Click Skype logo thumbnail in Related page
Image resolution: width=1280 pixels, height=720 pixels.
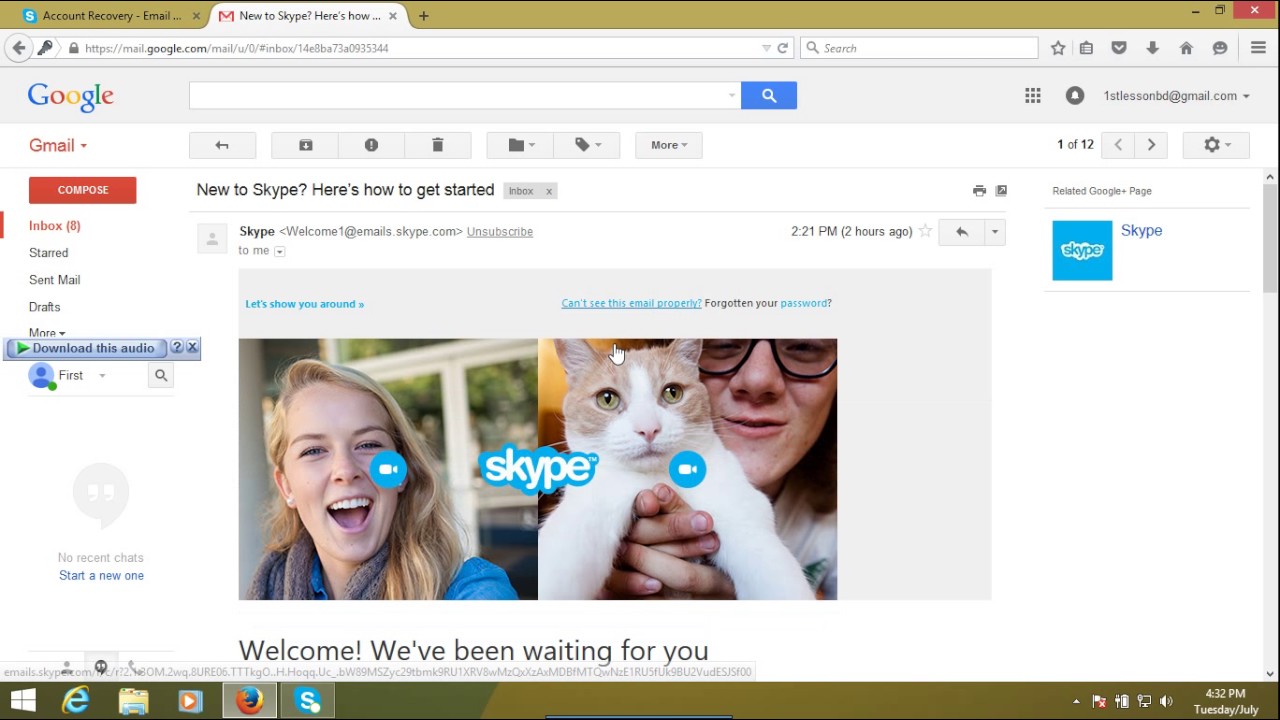(x=1082, y=250)
